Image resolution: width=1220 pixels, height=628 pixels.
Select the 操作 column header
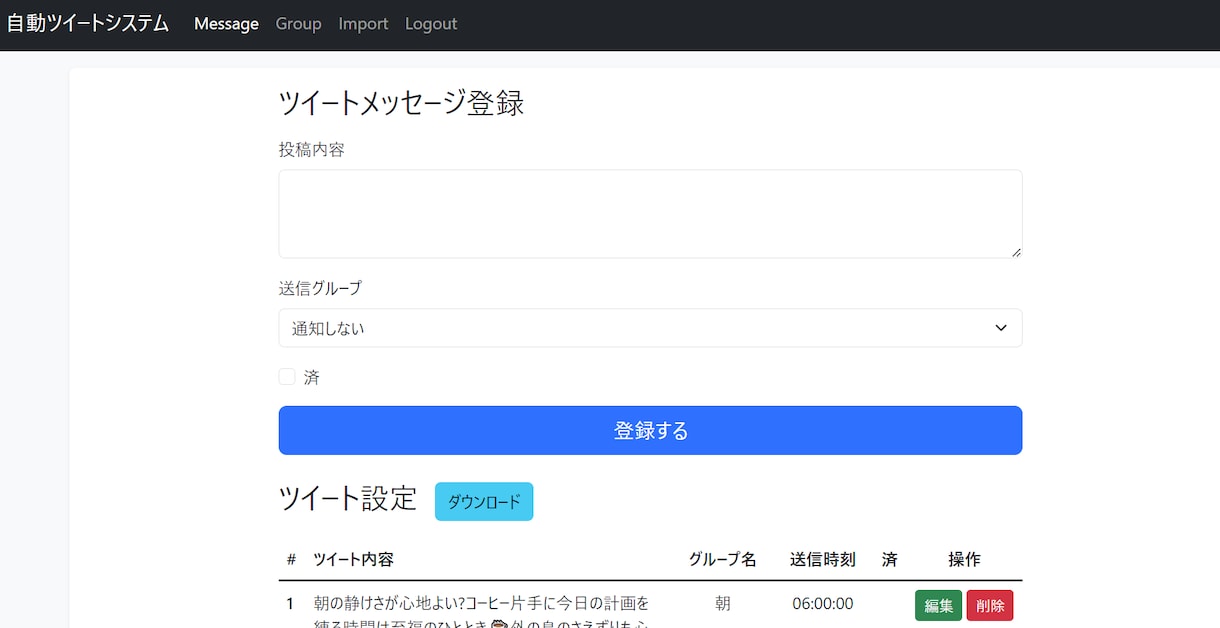(x=964, y=559)
